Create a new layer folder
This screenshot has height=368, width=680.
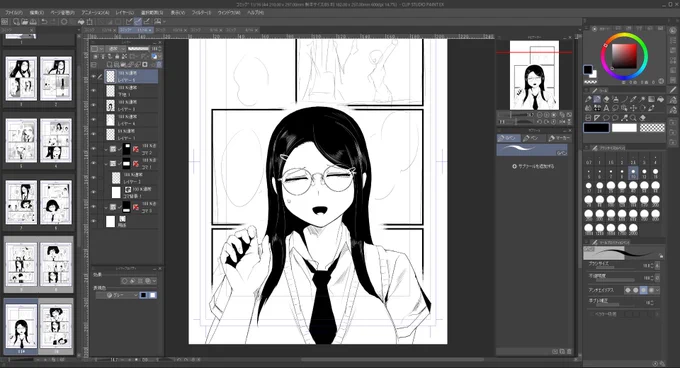123,65
